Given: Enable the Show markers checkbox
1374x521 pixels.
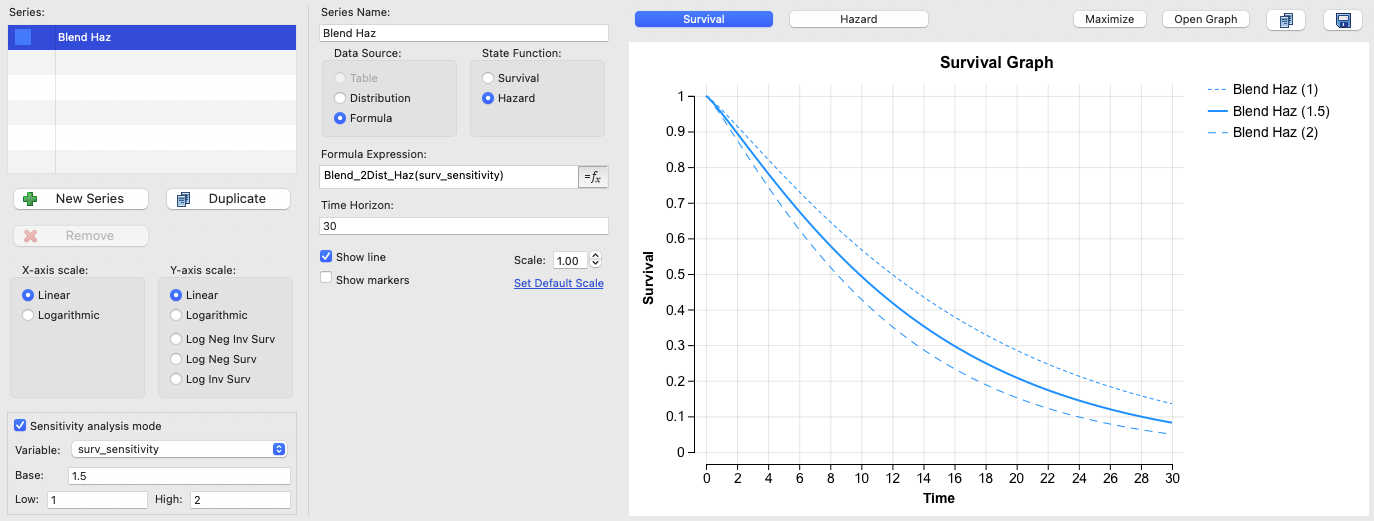Looking at the screenshot, I should click(x=326, y=280).
